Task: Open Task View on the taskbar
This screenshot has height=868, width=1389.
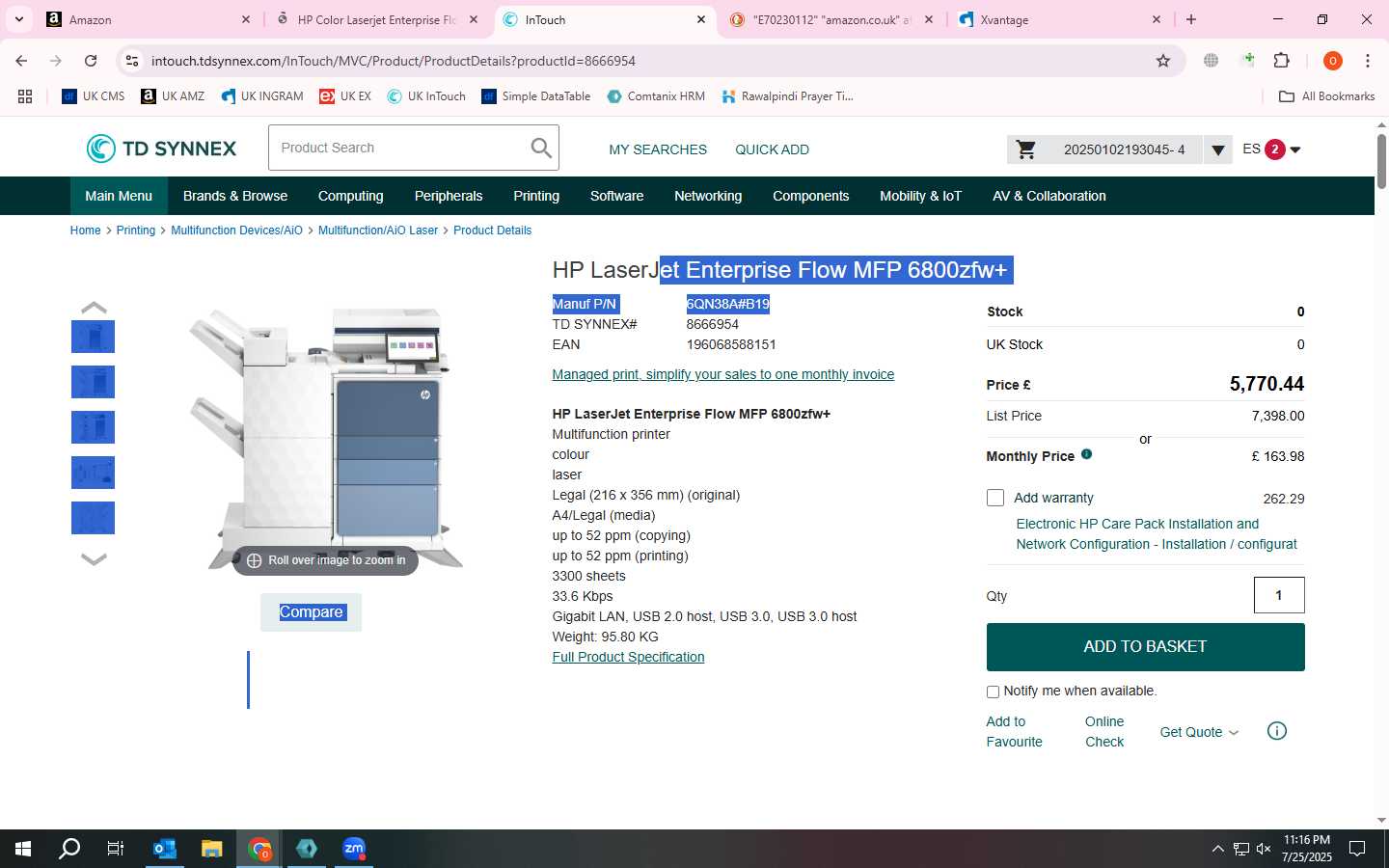Action: (x=116, y=849)
